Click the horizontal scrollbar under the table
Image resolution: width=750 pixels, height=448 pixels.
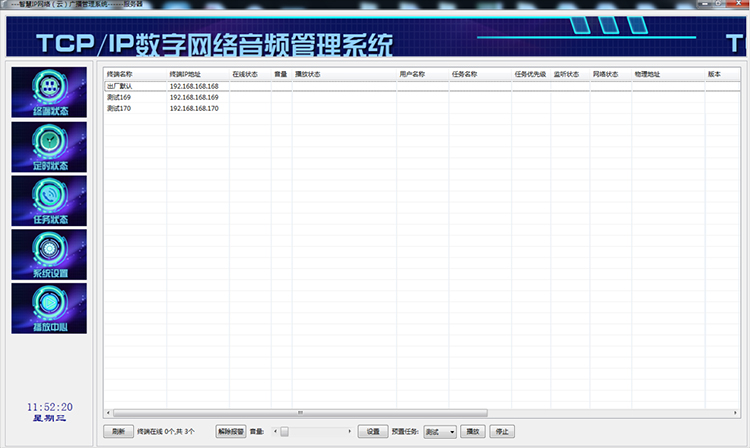pyautogui.click(x=300, y=412)
